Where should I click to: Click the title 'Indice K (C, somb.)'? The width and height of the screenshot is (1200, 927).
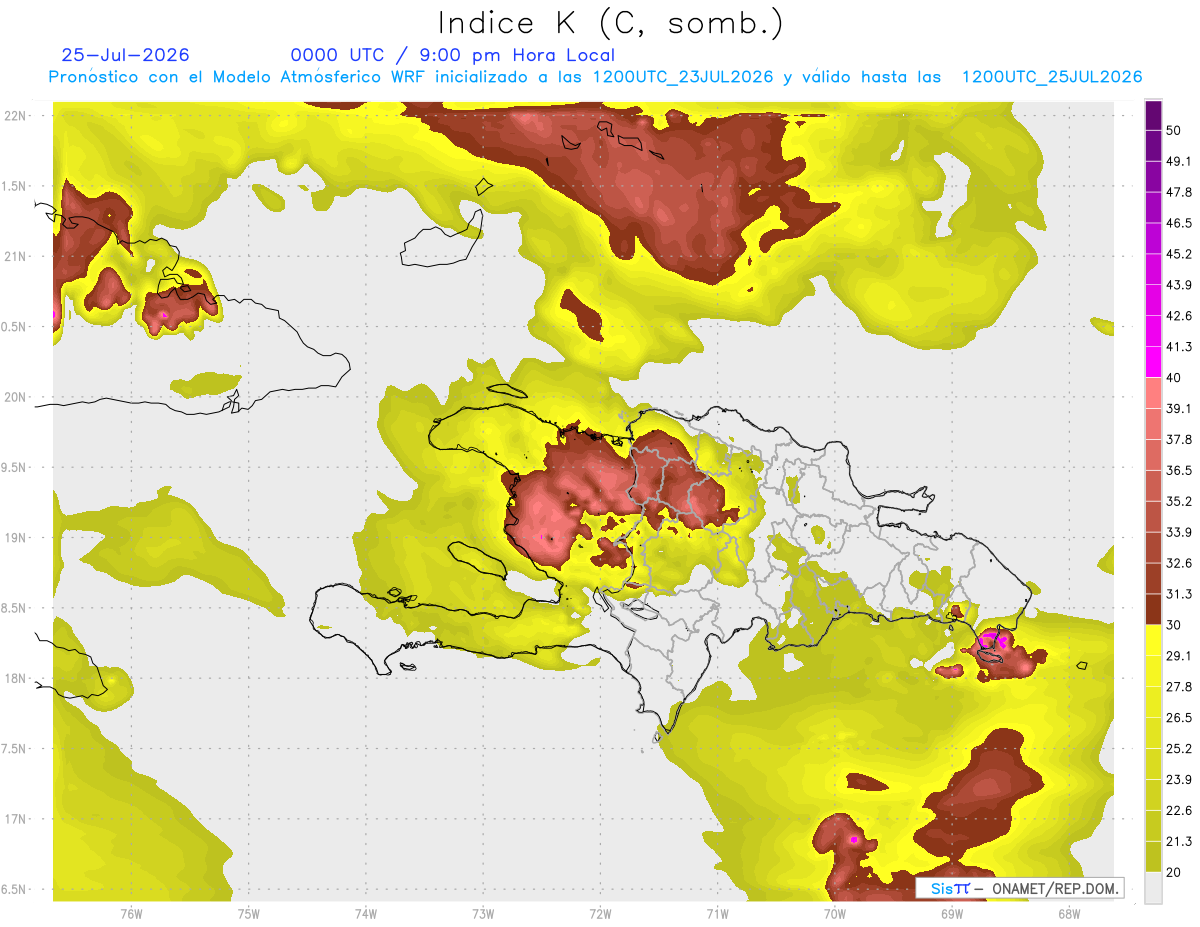(x=611, y=23)
